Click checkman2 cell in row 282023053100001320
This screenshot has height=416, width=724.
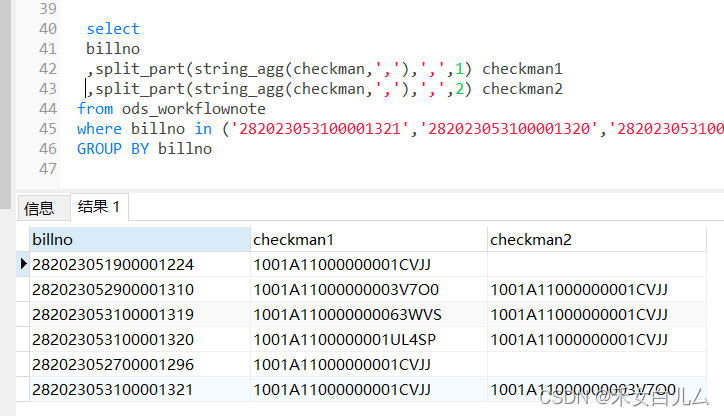pyautogui.click(x=597, y=339)
